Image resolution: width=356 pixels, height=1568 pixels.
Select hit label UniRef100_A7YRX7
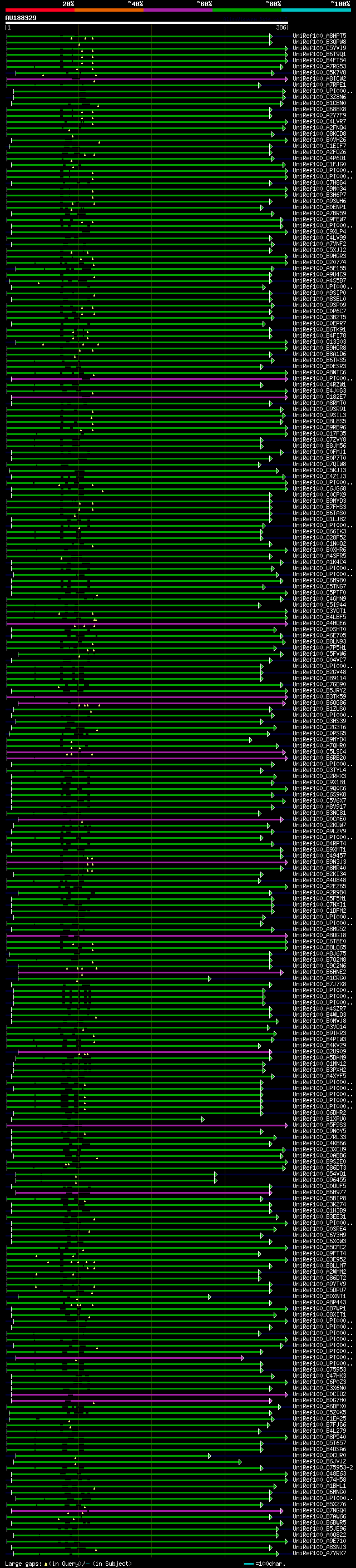point(319,1554)
